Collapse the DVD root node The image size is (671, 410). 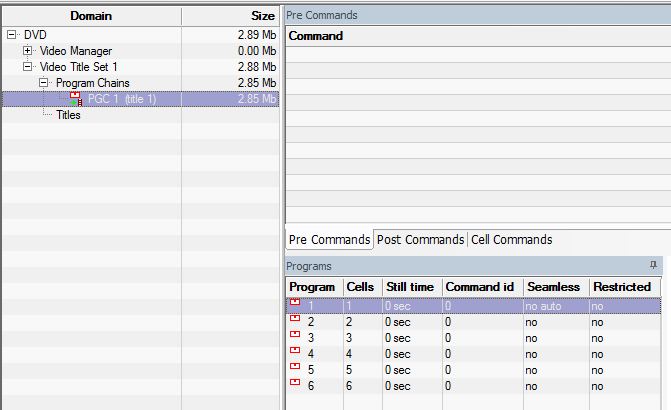point(12,35)
